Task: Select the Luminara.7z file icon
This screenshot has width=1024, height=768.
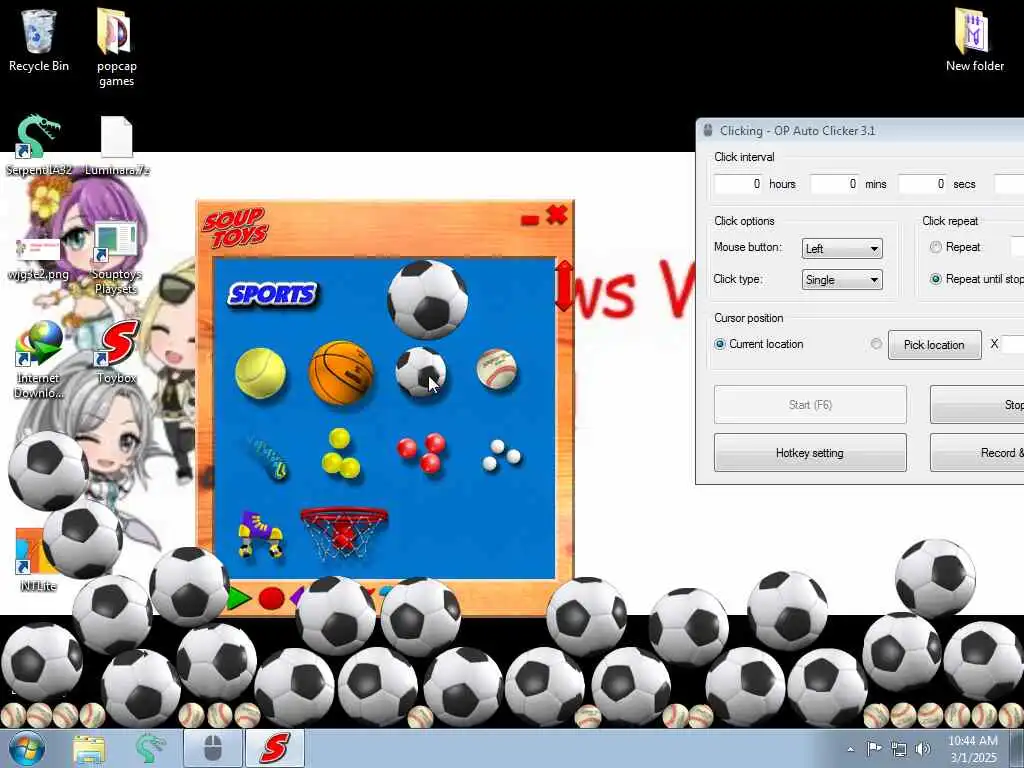Action: click(x=117, y=145)
